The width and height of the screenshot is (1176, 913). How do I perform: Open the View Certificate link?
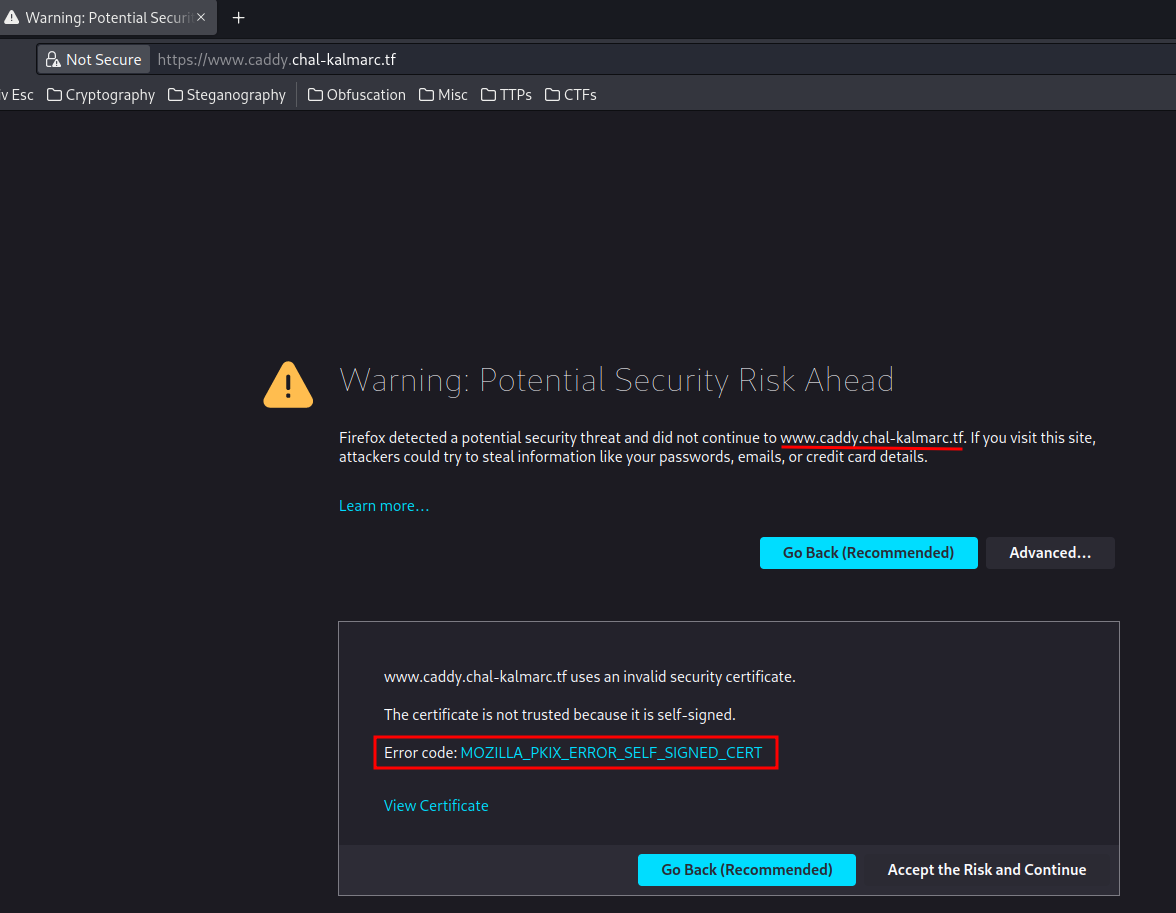pos(436,806)
